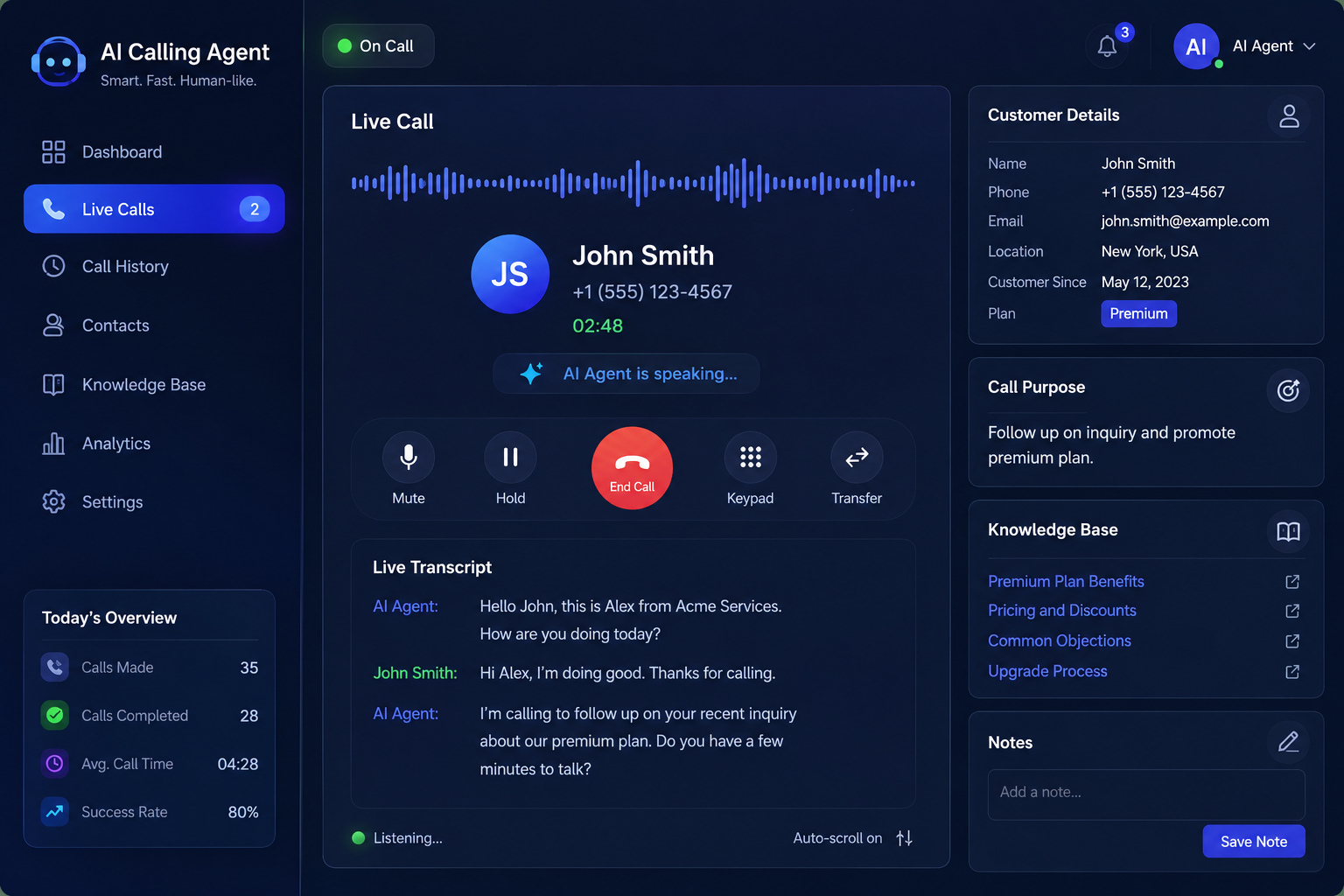Click external-link icon beside Pricing and Discounts
This screenshot has width=1344, height=896.
(1292, 611)
